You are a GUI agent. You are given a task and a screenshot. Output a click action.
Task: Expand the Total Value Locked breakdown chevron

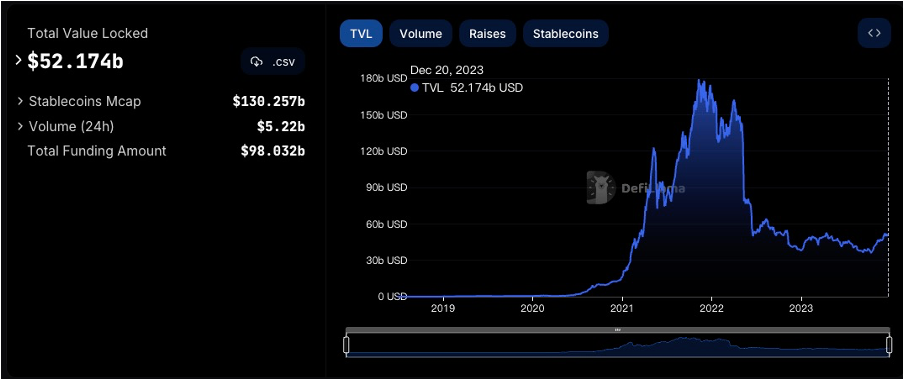[x=18, y=60]
